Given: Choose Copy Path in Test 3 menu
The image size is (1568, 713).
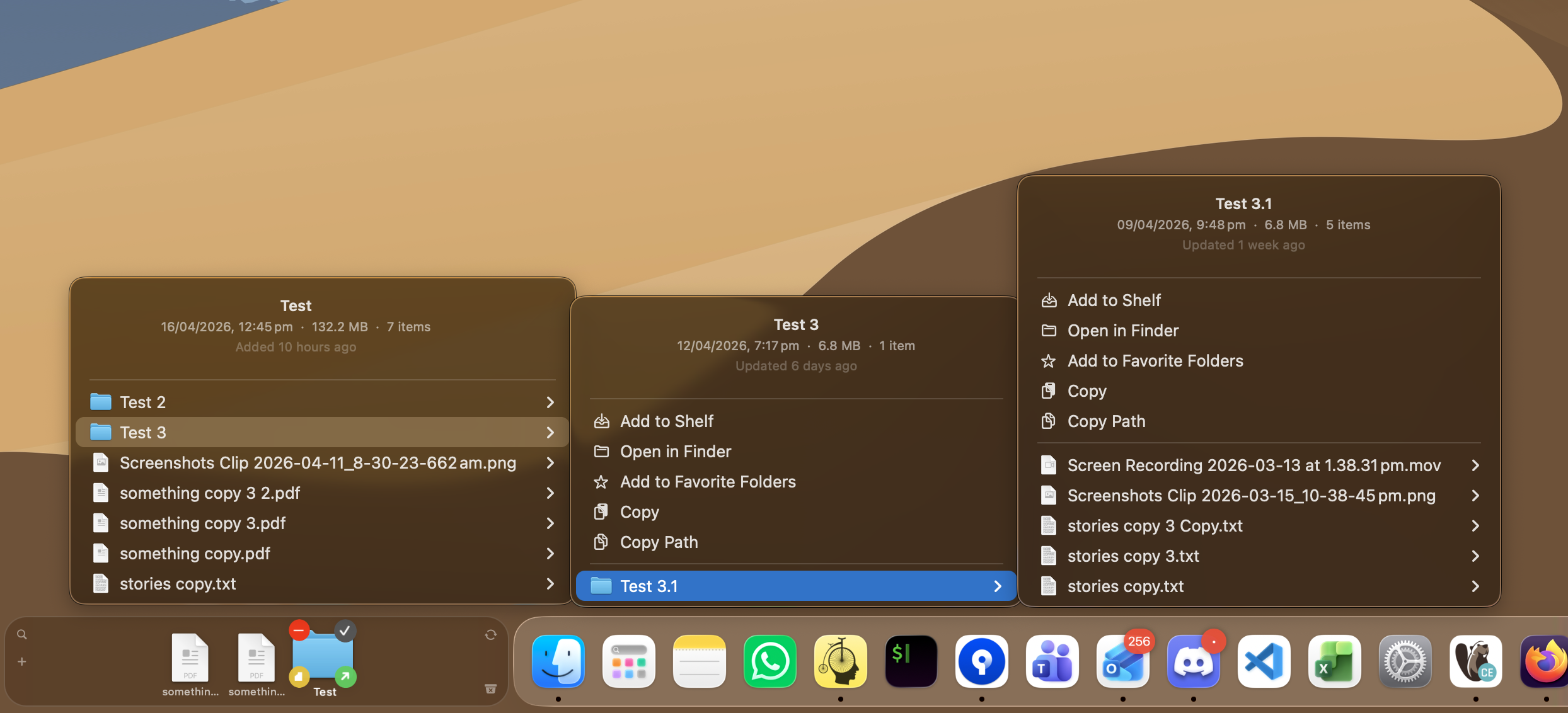Looking at the screenshot, I should tap(659, 542).
